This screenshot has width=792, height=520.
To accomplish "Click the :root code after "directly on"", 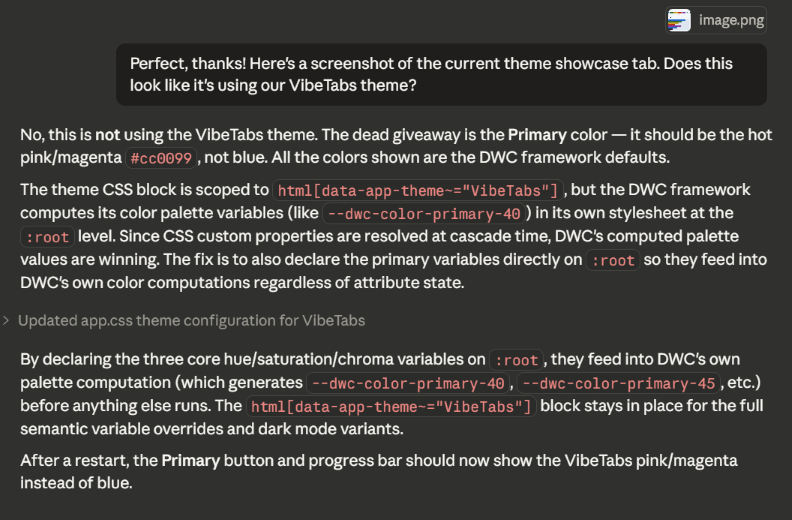I will [x=613, y=260].
